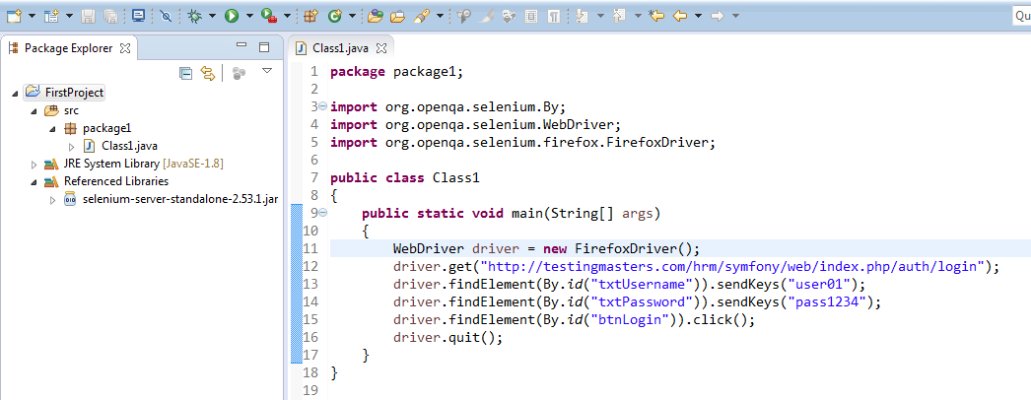Run the program with green Run button

(231, 16)
